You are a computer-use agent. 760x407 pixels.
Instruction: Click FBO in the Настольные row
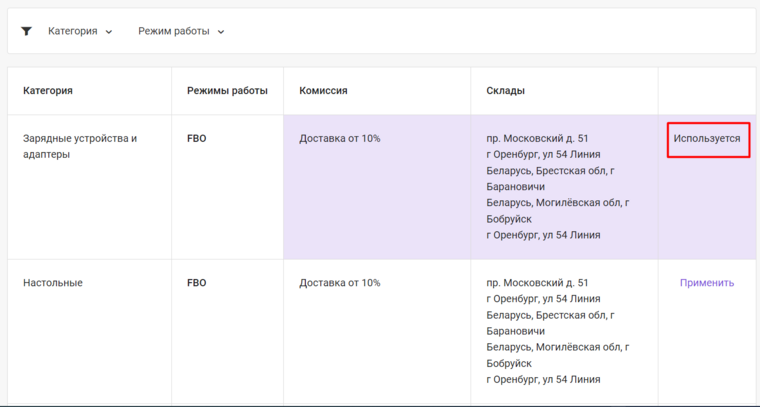(197, 283)
